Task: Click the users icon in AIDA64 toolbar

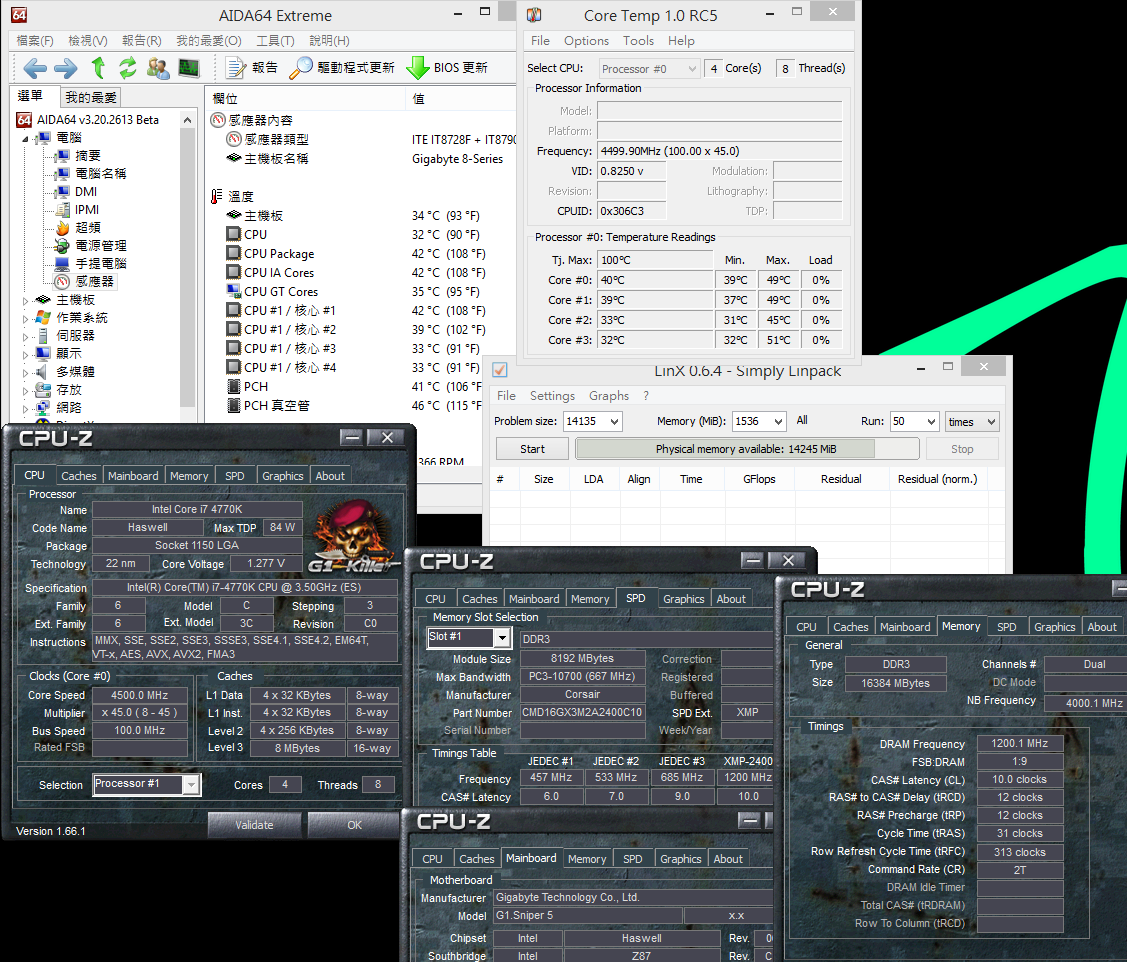Action: coord(158,68)
